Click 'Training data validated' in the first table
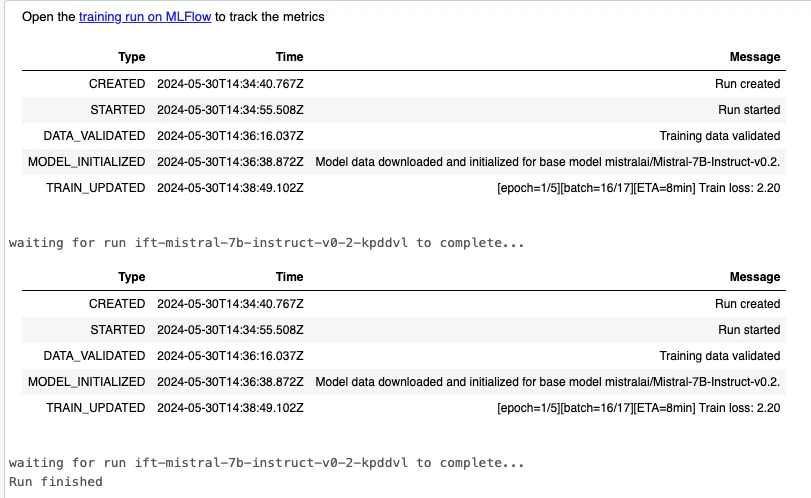 click(x=719, y=135)
